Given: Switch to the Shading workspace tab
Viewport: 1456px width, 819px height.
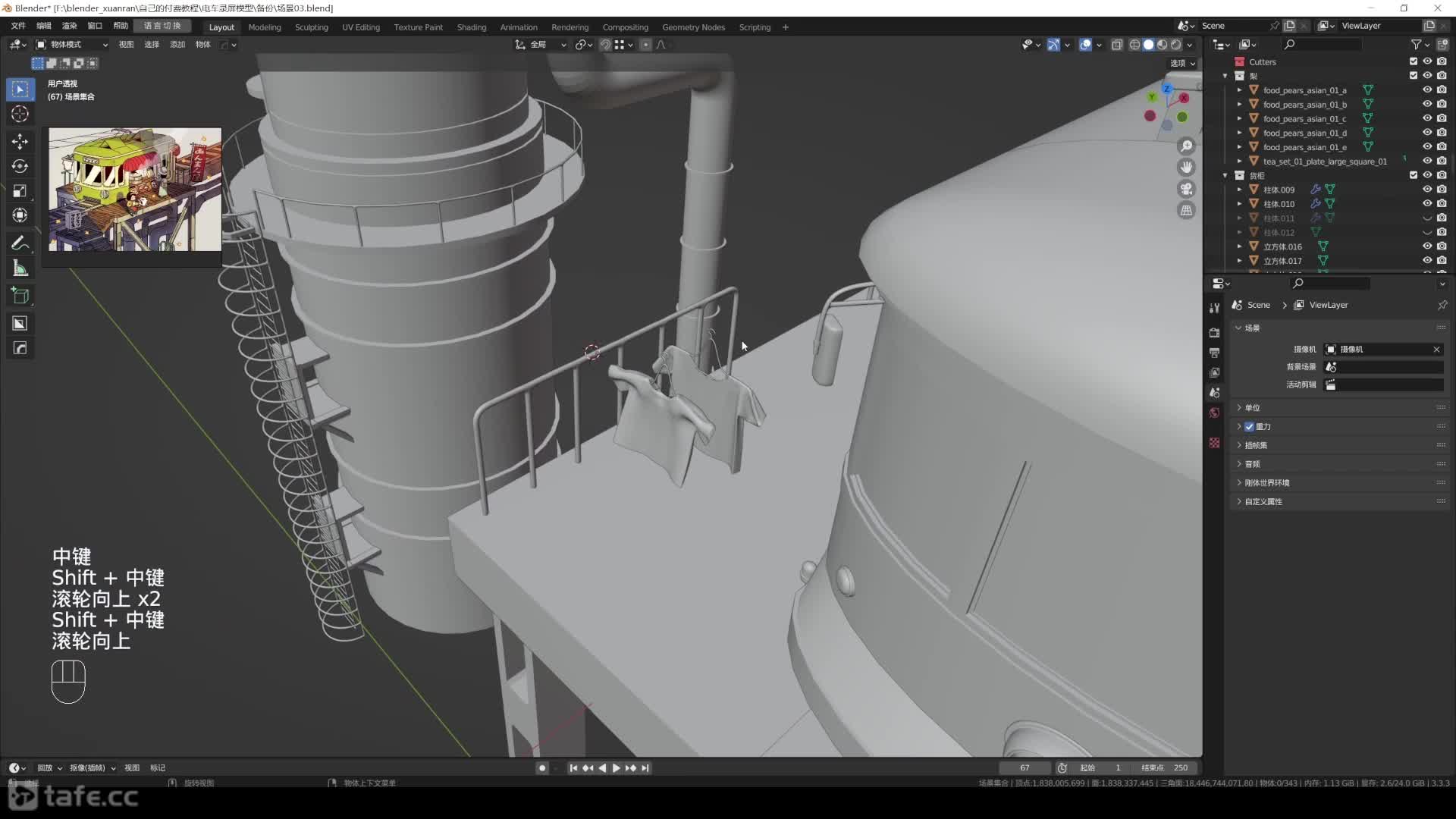Looking at the screenshot, I should pos(472,27).
